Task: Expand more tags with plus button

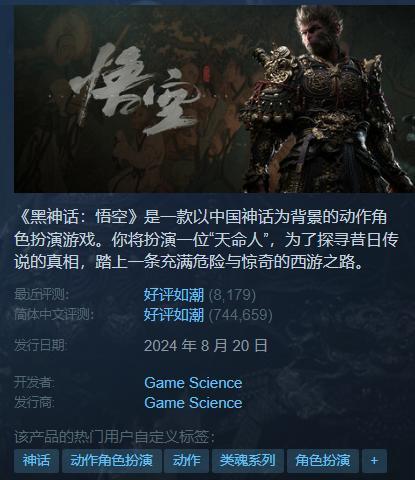Action: 374,461
